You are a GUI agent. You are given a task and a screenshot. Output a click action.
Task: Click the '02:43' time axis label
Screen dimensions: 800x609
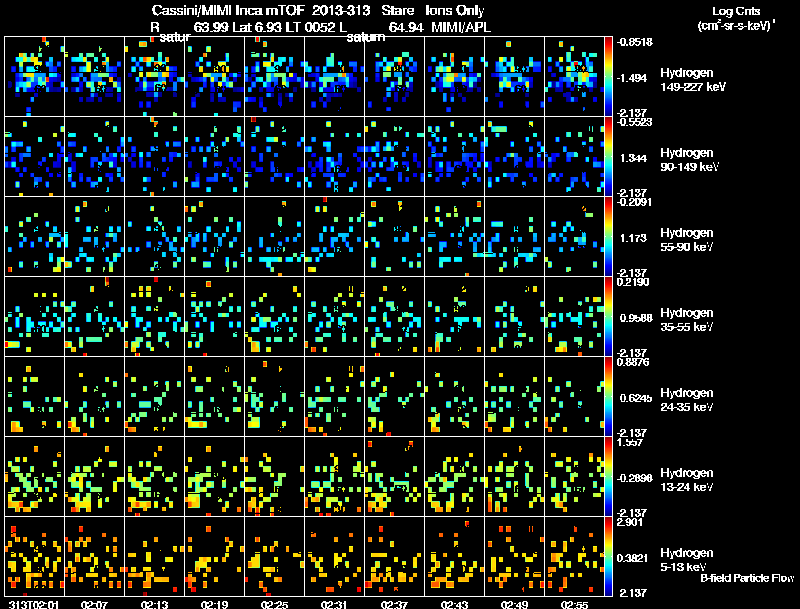click(454, 605)
